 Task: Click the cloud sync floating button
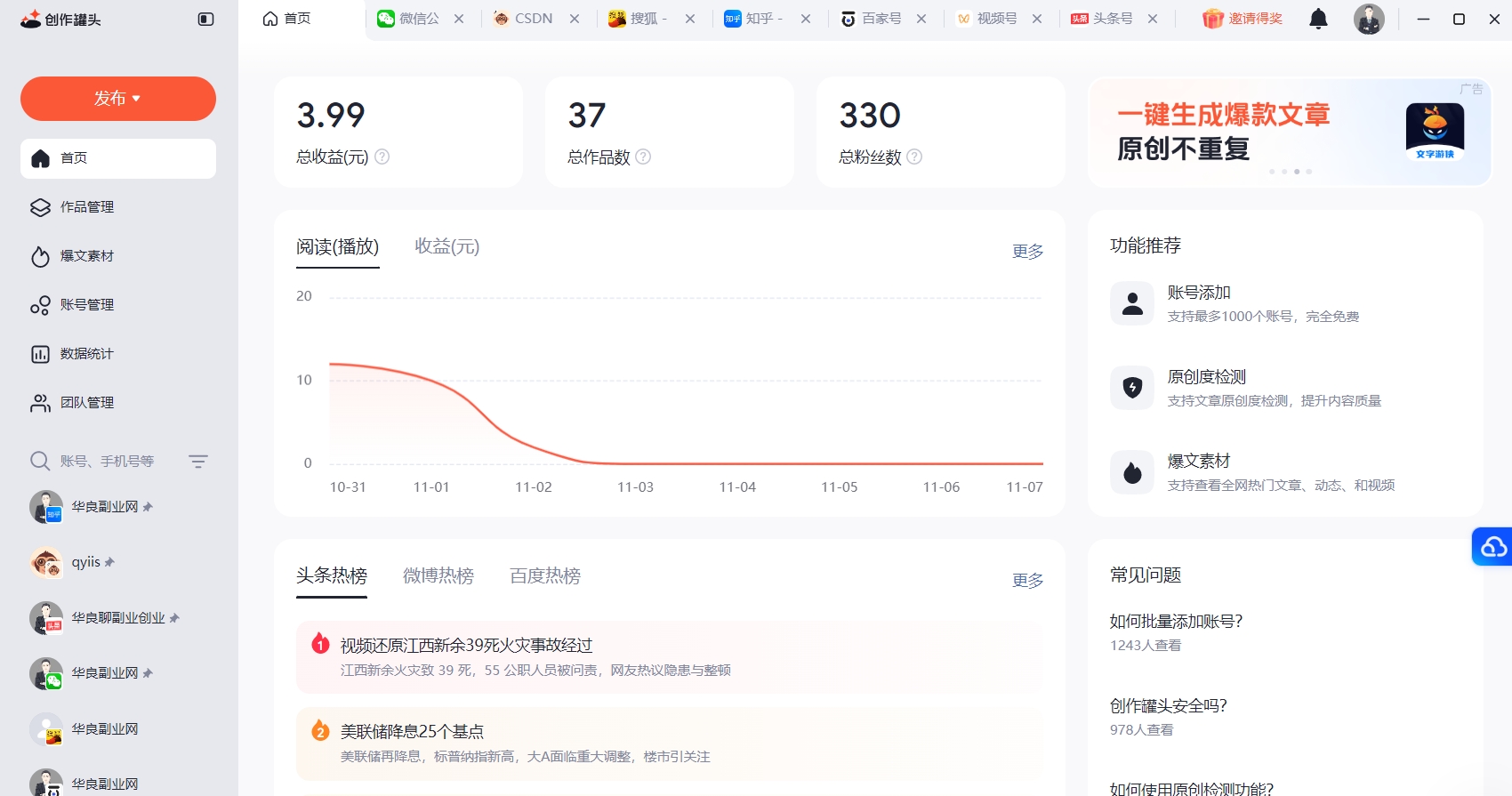1493,546
